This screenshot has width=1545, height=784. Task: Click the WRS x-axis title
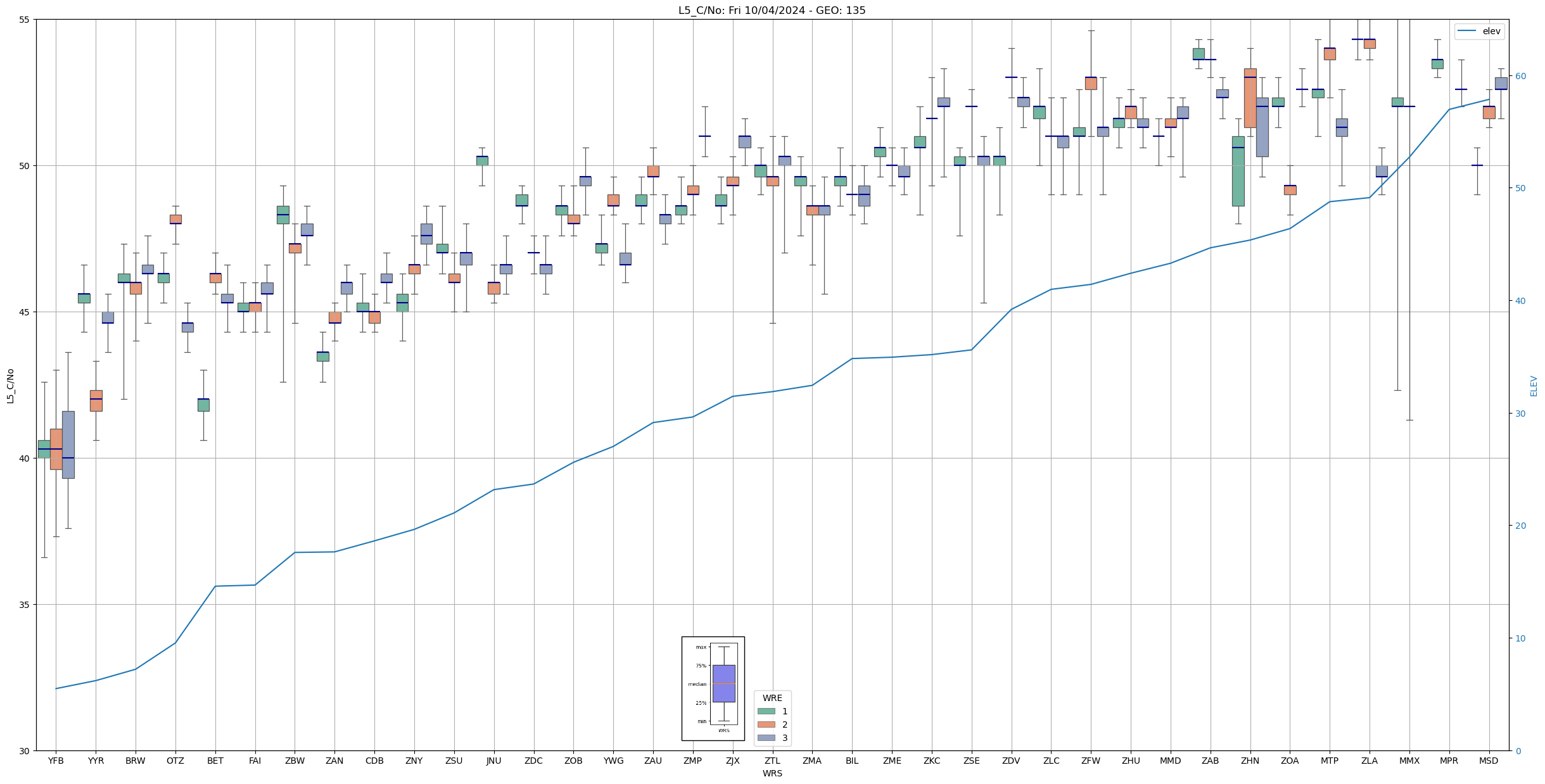coord(772,773)
